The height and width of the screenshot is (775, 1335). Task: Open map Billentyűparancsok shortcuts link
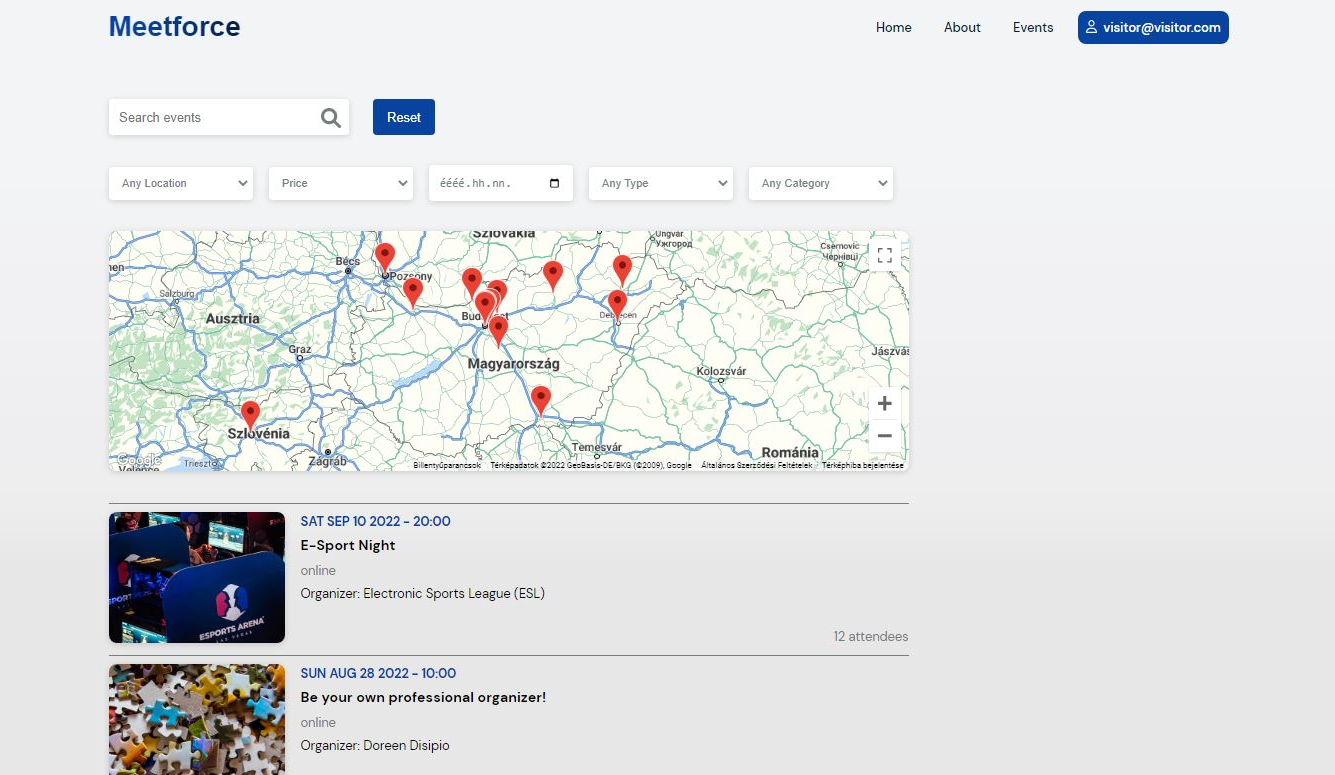pyautogui.click(x=447, y=466)
